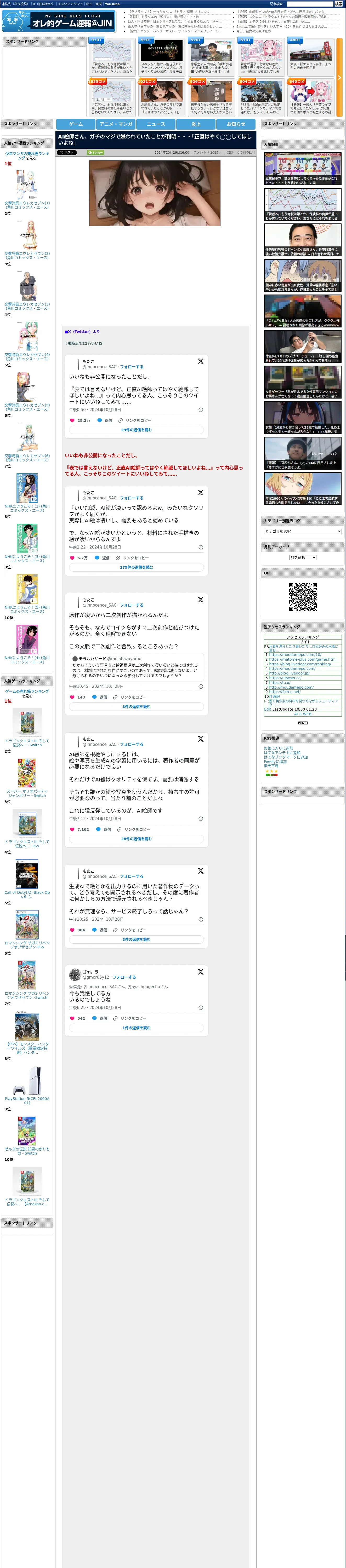
Task: Click the heart icon showing 884
Action: [72, 930]
